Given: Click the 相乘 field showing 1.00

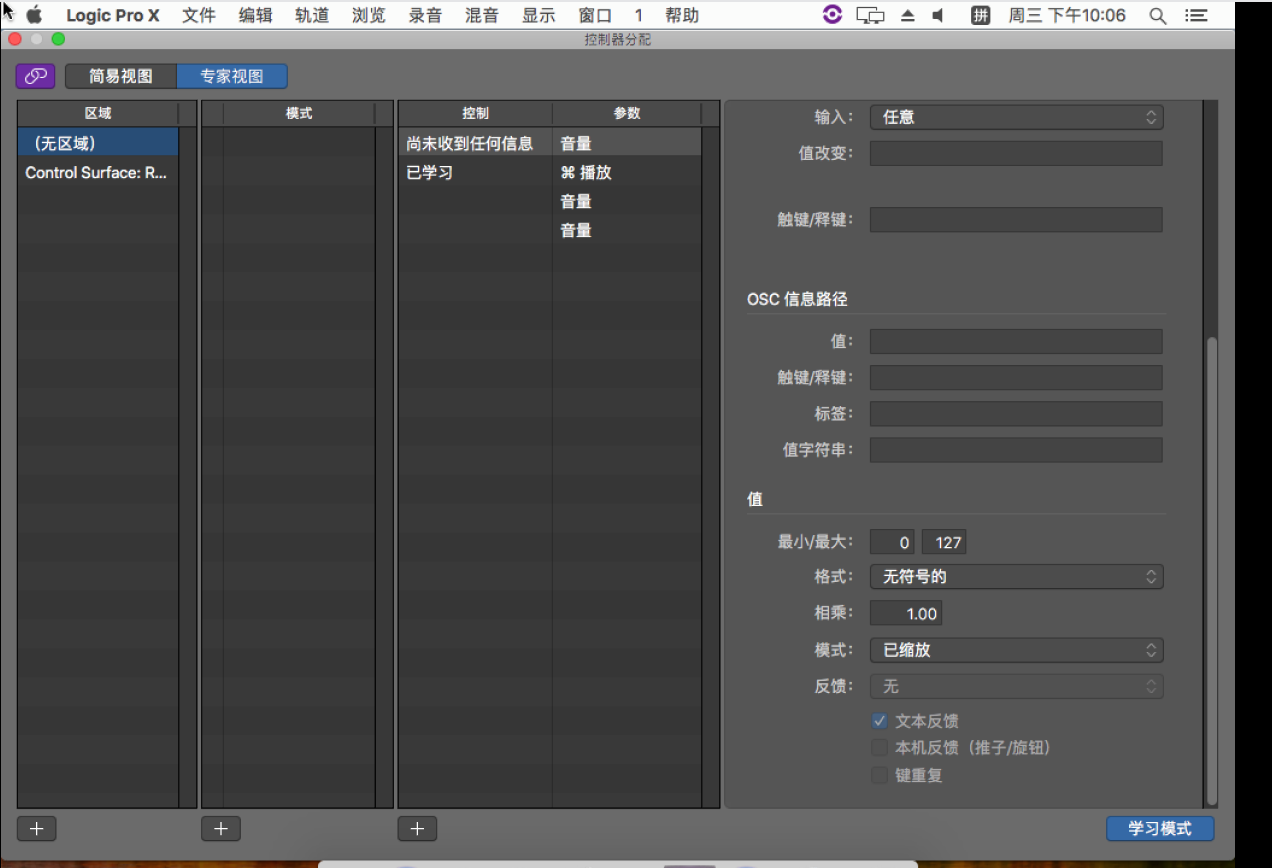Looking at the screenshot, I should pos(905,614).
